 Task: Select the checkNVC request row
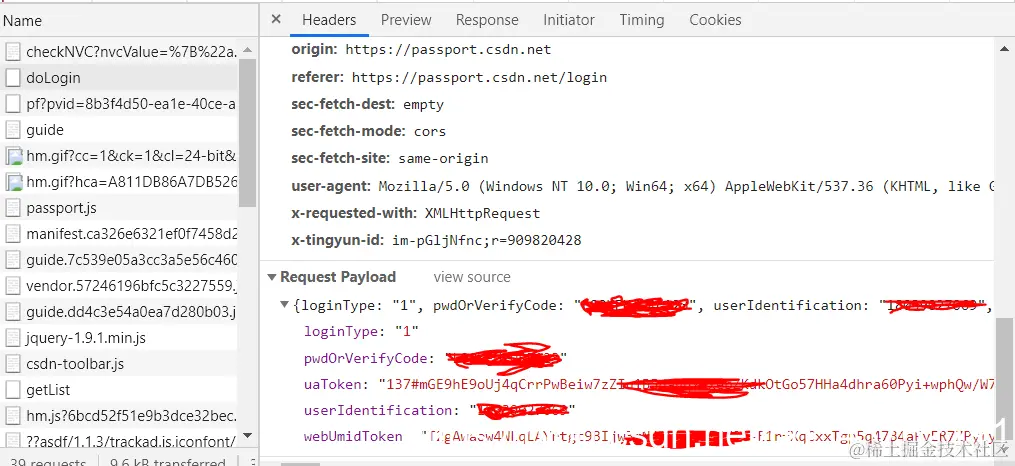tap(120, 52)
